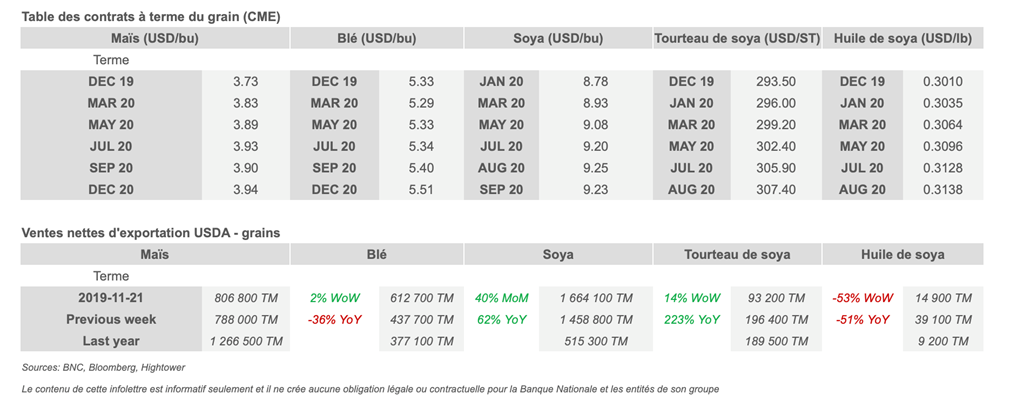Select the Huile de soya value 0.3138
Image resolution: width=1024 pixels, height=414 pixels.
tap(943, 190)
